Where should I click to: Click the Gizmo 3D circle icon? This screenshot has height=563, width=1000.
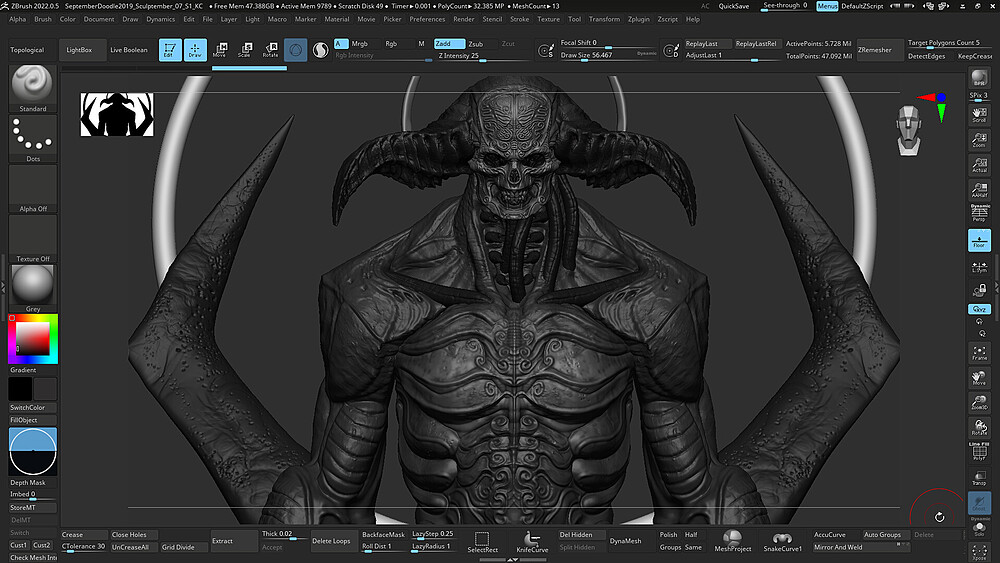(x=295, y=50)
